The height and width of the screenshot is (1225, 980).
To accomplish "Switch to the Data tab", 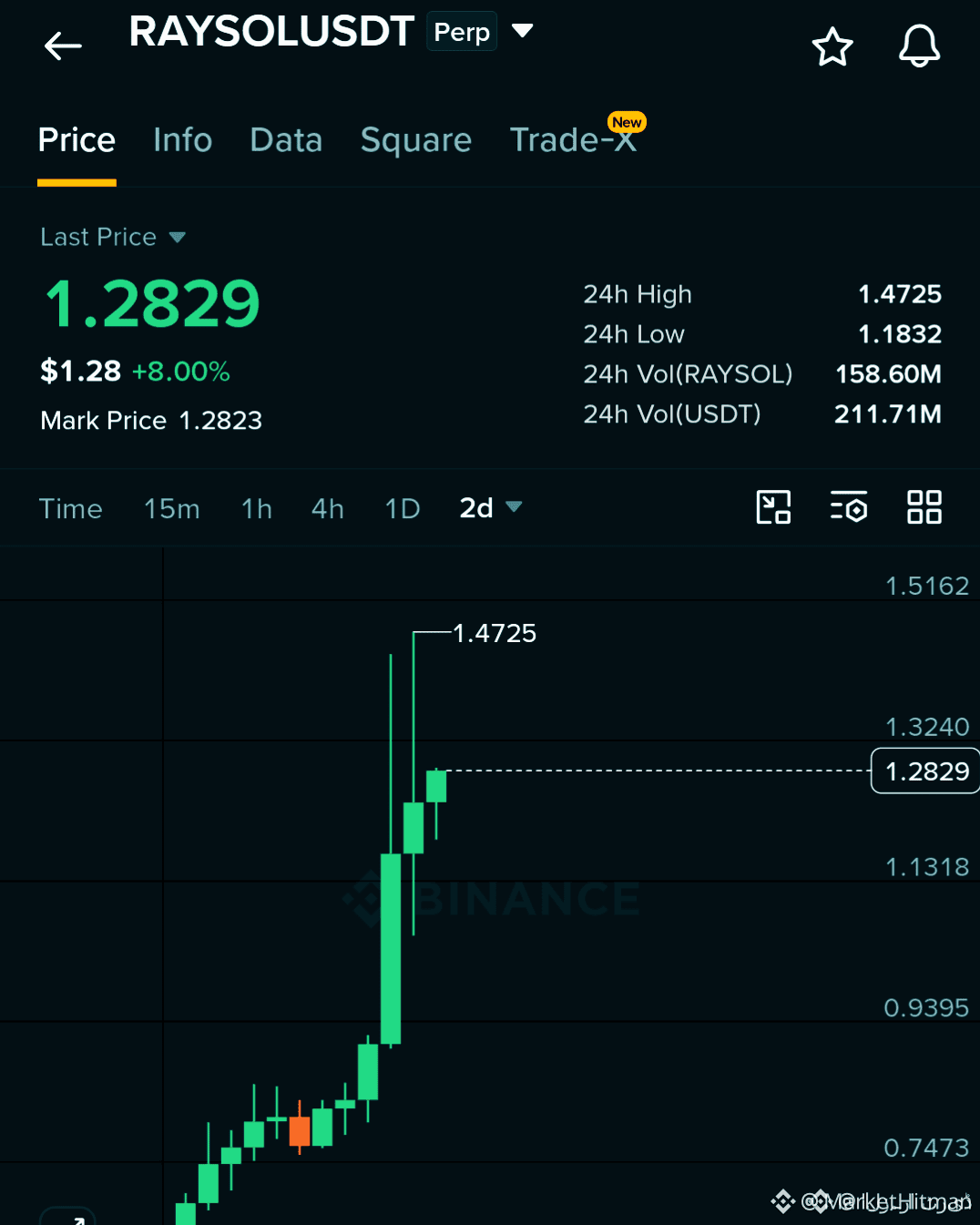I will tap(286, 140).
